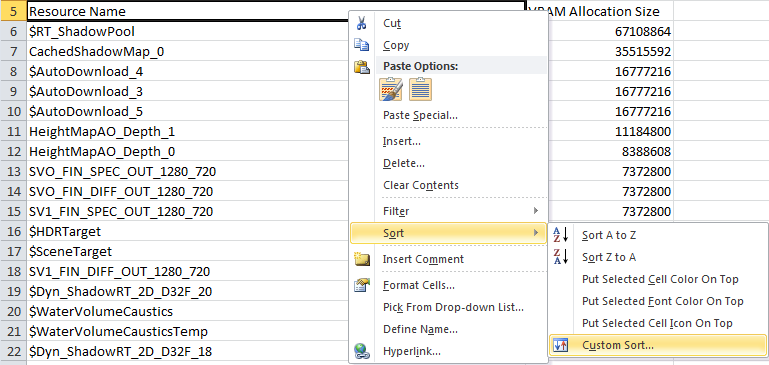Select Define Name...

click(448, 329)
